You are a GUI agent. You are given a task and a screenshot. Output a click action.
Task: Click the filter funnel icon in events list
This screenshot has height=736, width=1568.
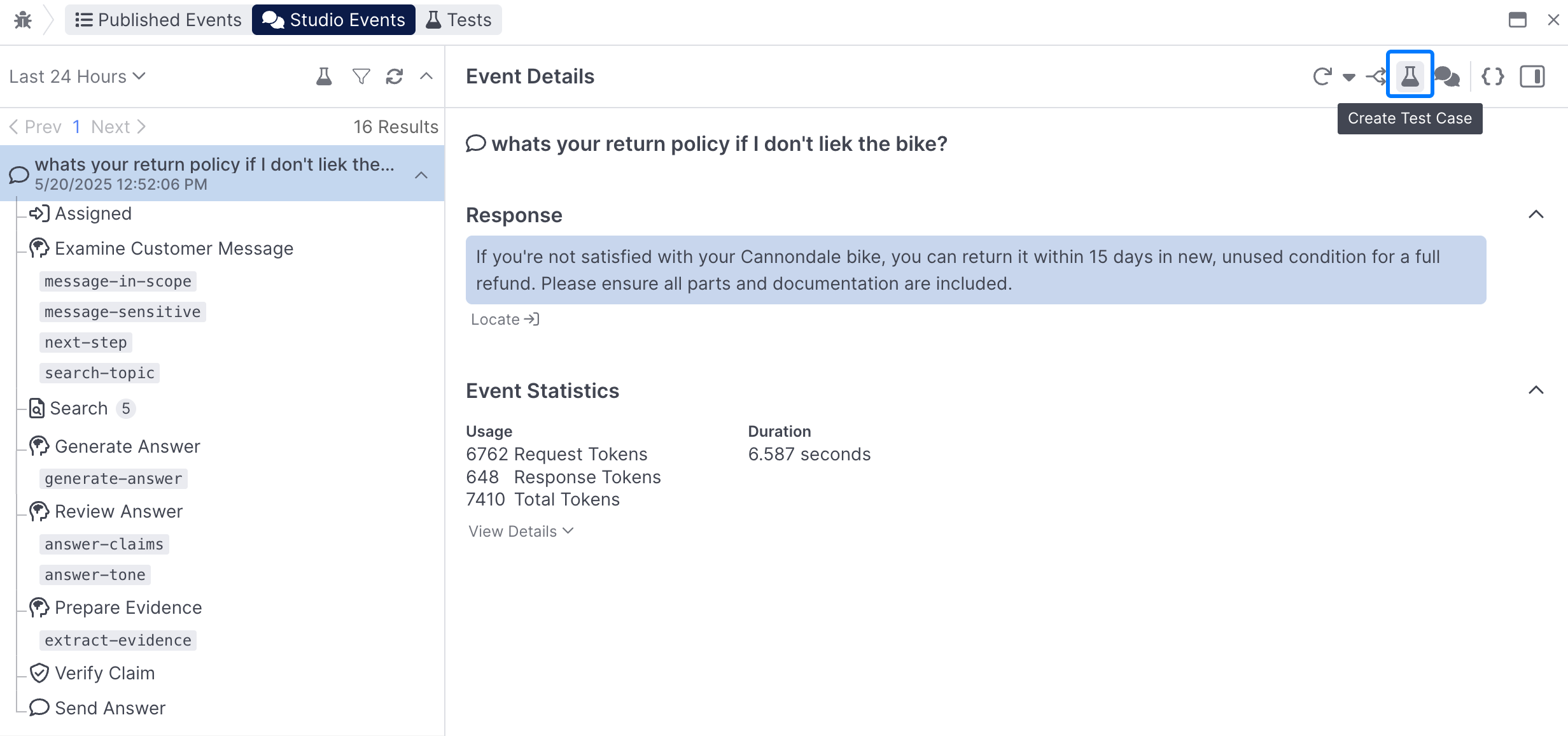point(361,76)
